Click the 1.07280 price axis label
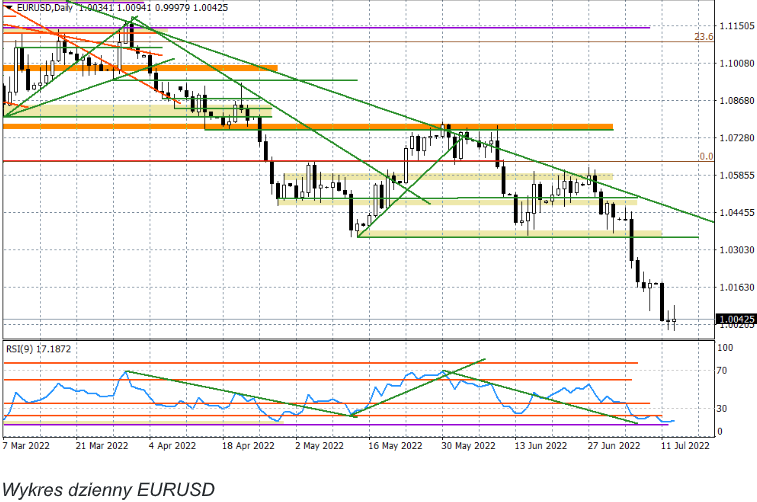Screen dimensions: 757x502 (735, 138)
